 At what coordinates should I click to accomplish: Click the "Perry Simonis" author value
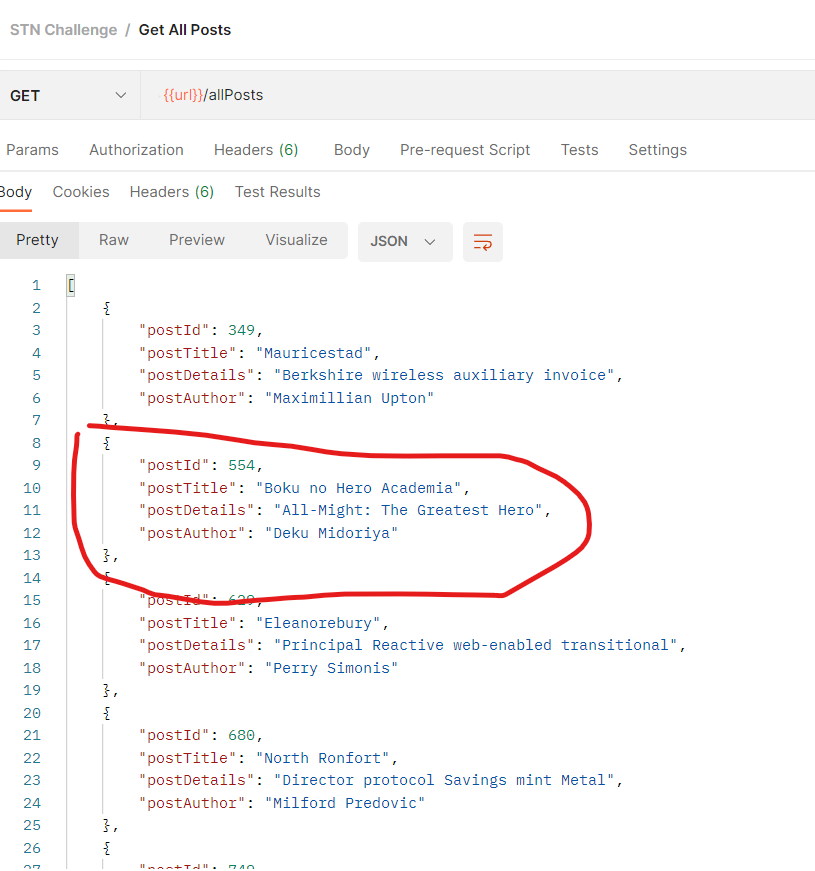[x=331, y=668]
